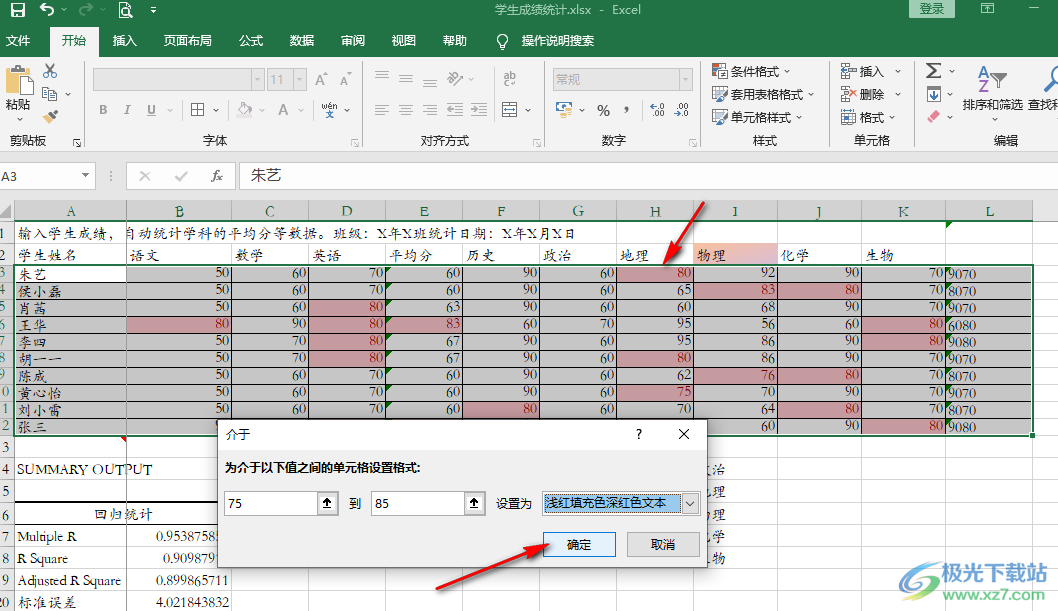The width and height of the screenshot is (1058, 611).
Task: Click the 插入 cells button
Action: [870, 71]
